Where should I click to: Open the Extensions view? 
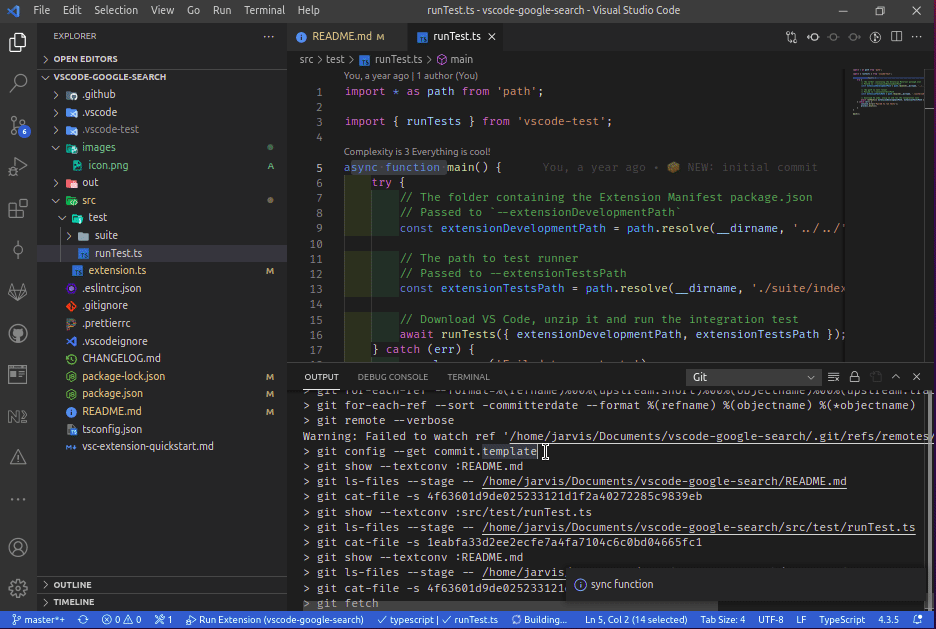(18, 209)
